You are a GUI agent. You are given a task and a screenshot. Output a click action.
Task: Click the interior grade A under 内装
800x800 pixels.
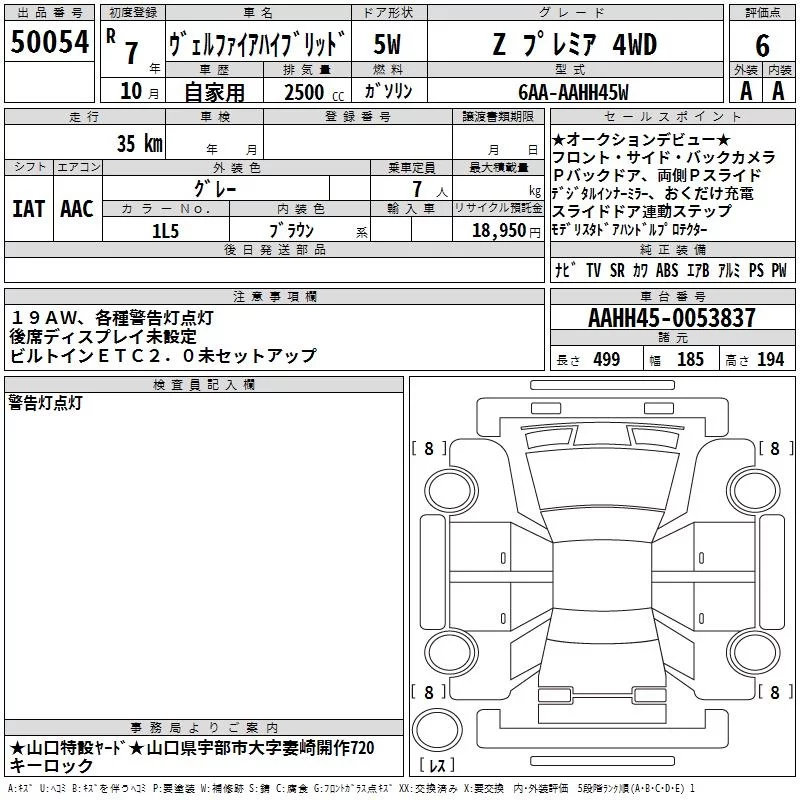[778, 91]
